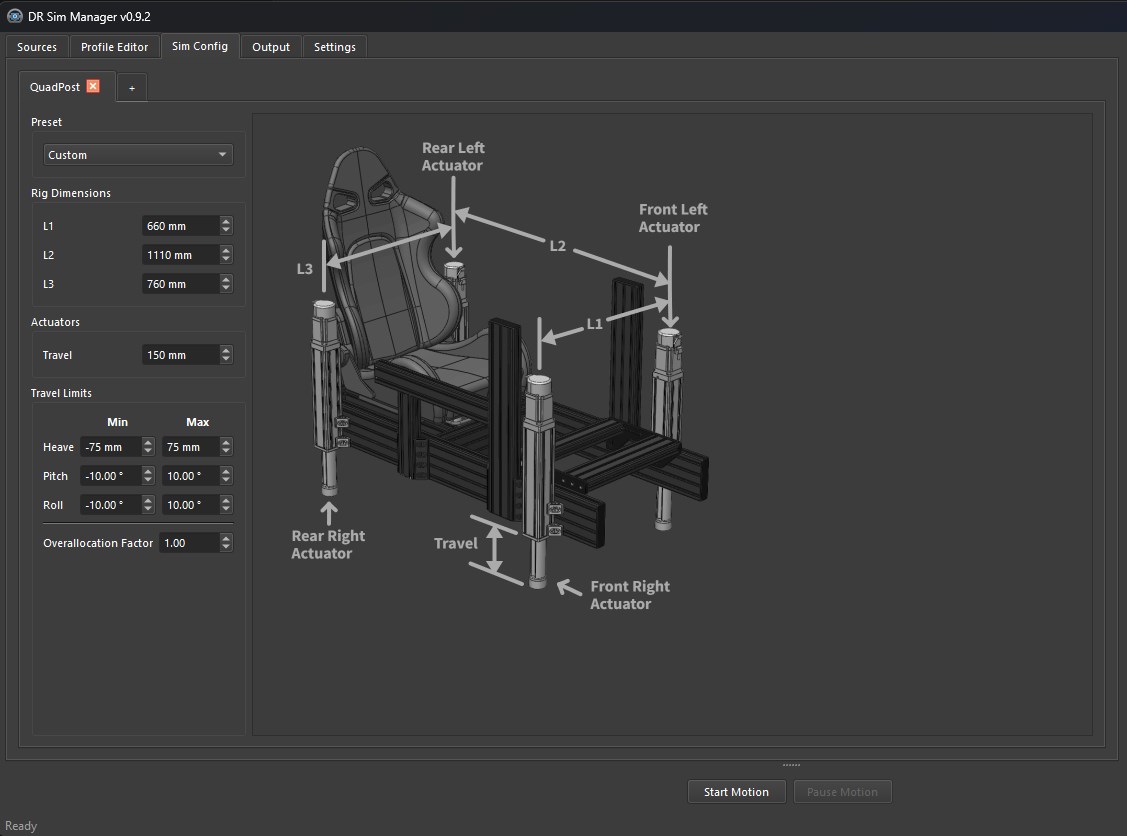The height and width of the screenshot is (836, 1127).
Task: Click the Travel Limits section label
Action: pos(61,392)
